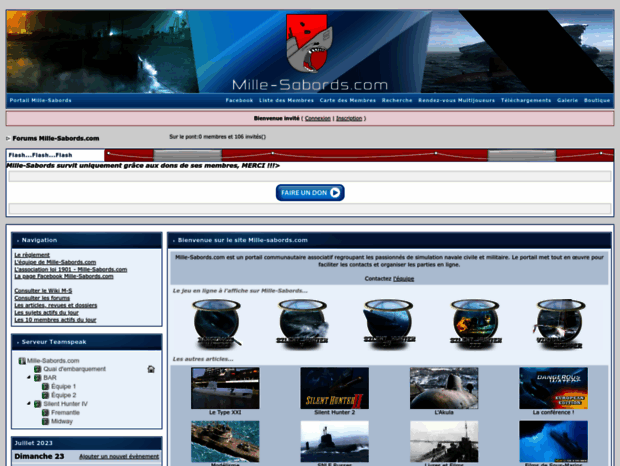The height and width of the screenshot is (466, 620).
Task: Open the Dangerous Waters conference thumbnail
Action: tap(553, 388)
